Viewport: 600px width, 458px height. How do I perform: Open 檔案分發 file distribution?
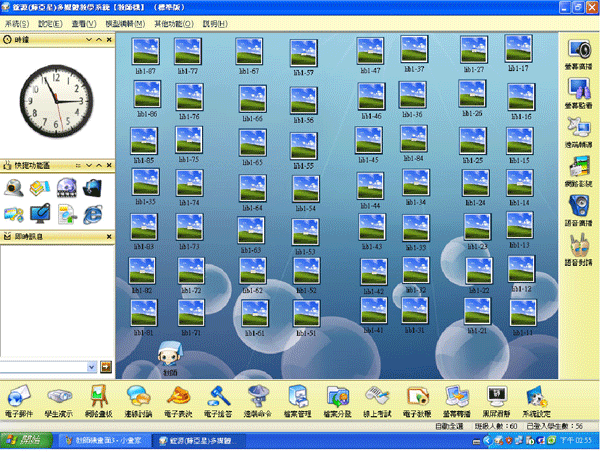337,401
